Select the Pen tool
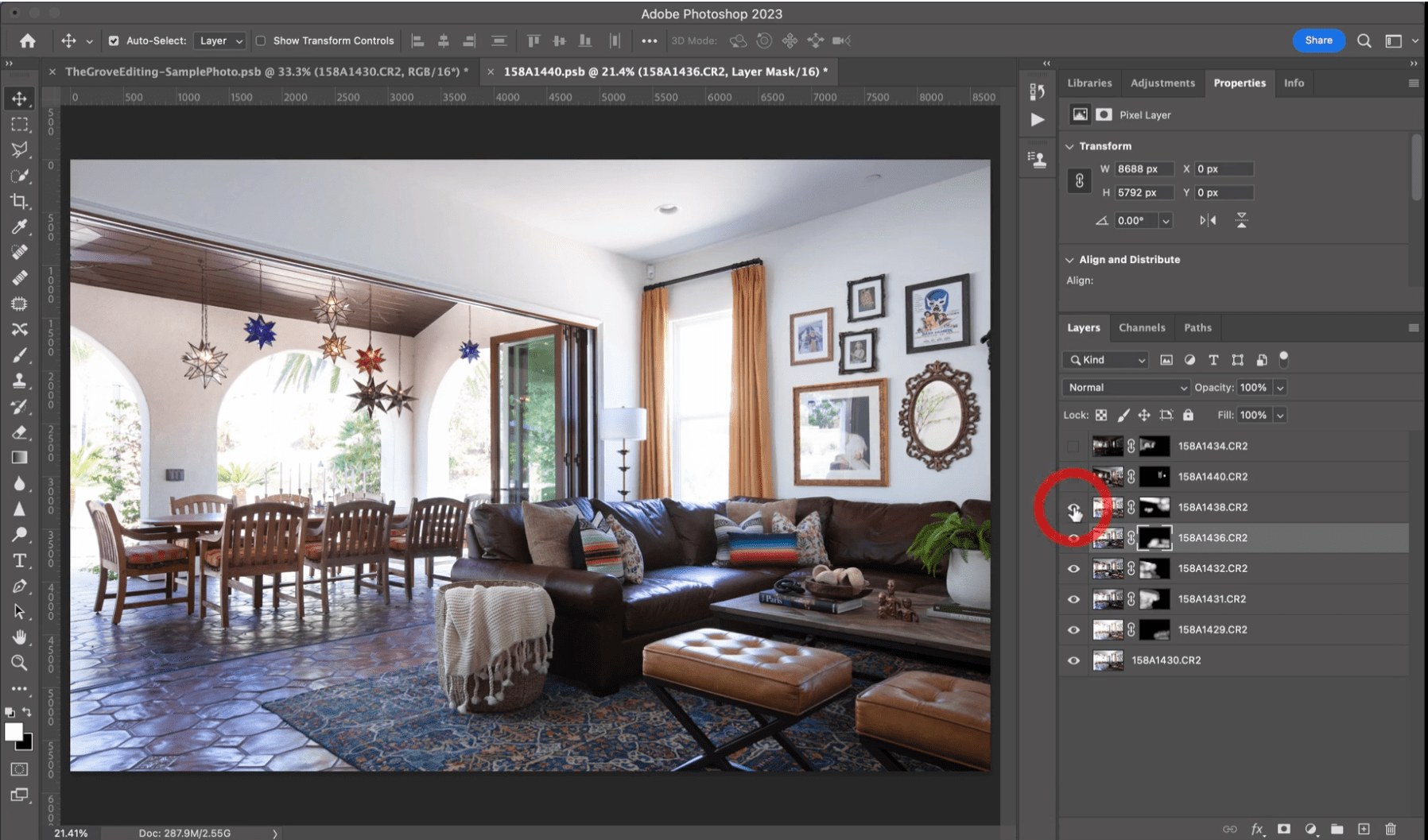The image size is (1428, 840). click(19, 586)
